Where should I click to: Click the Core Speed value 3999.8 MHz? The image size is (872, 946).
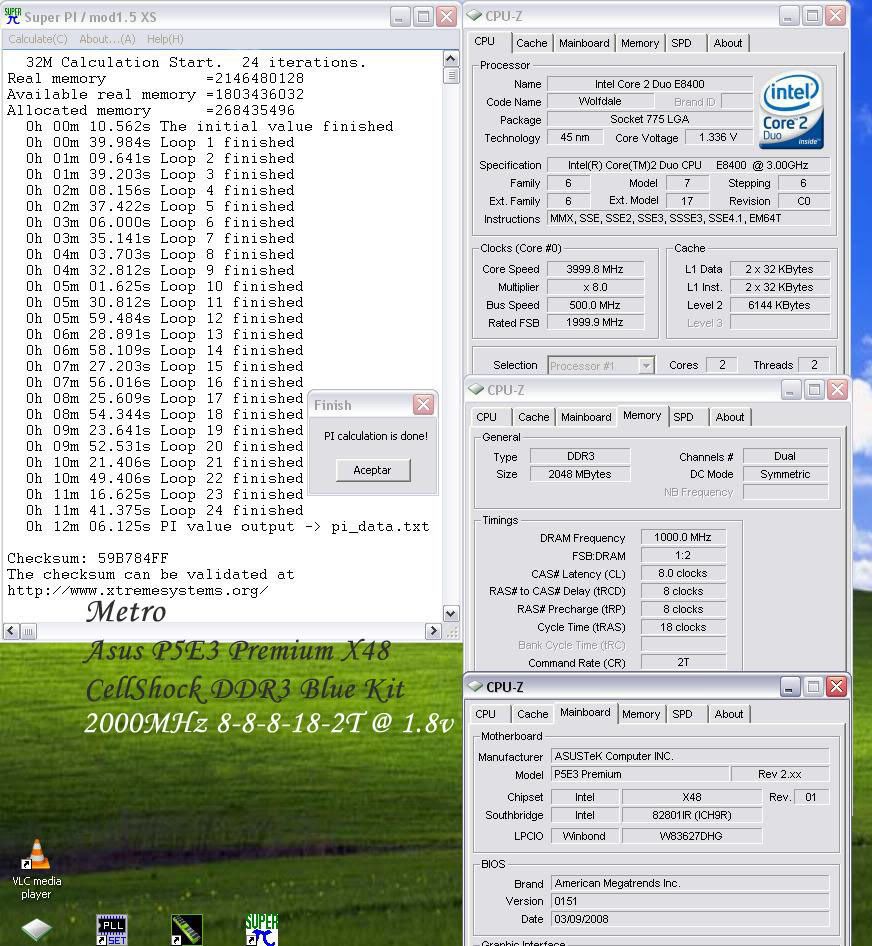pyautogui.click(x=595, y=269)
